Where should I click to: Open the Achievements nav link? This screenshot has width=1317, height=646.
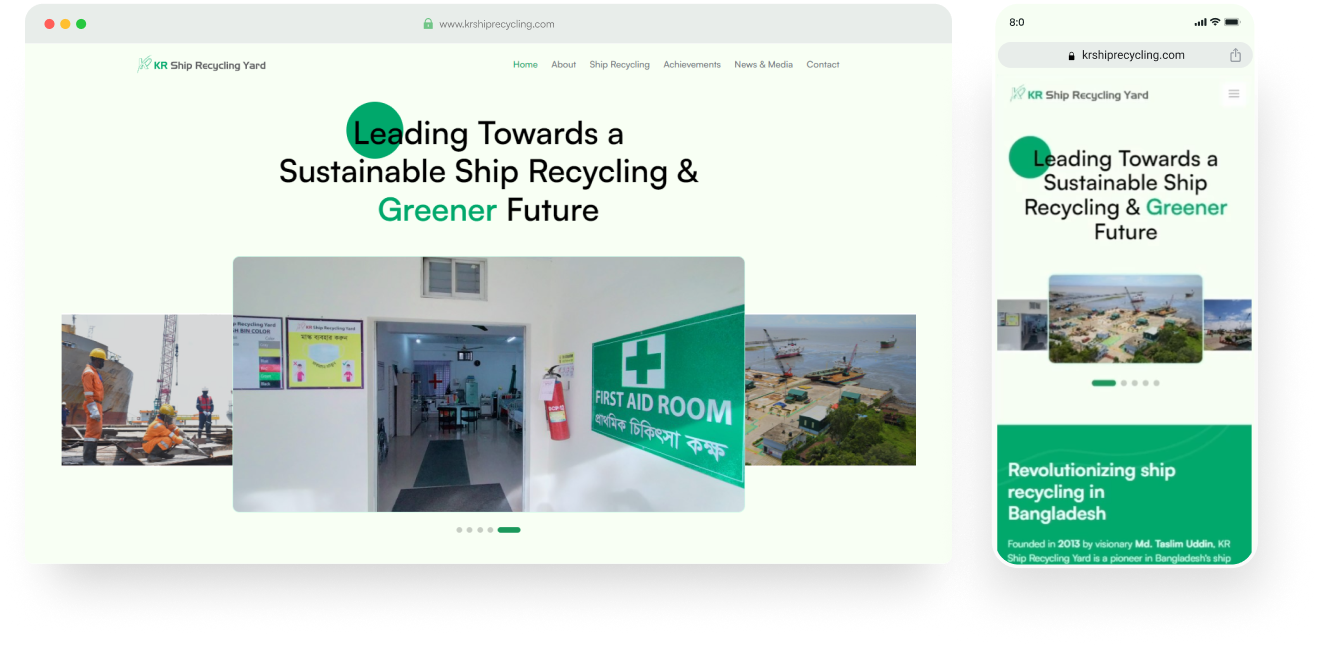point(691,65)
